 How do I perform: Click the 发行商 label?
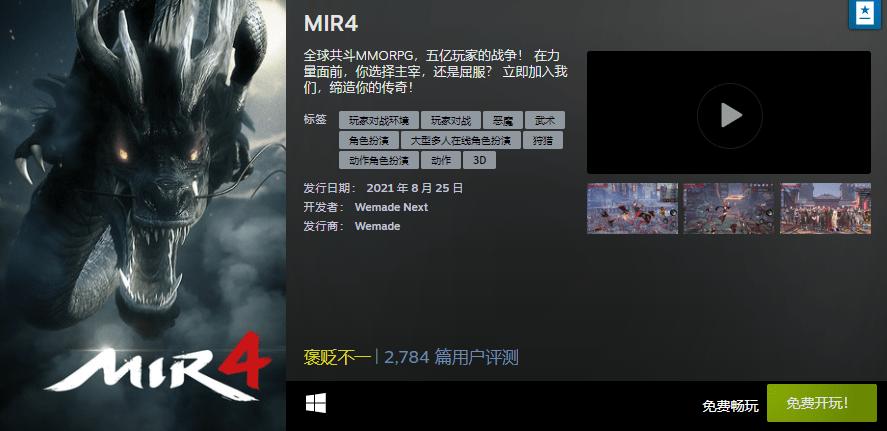(324, 226)
